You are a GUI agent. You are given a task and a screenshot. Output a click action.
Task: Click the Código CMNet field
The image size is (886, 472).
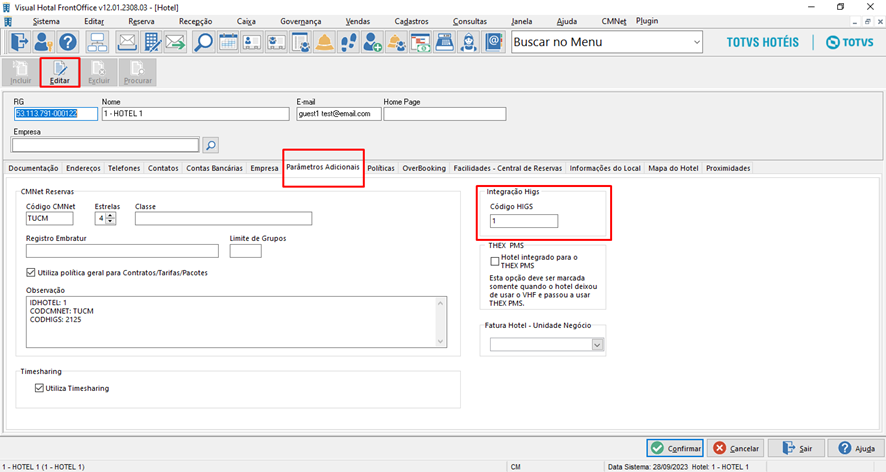[49, 218]
